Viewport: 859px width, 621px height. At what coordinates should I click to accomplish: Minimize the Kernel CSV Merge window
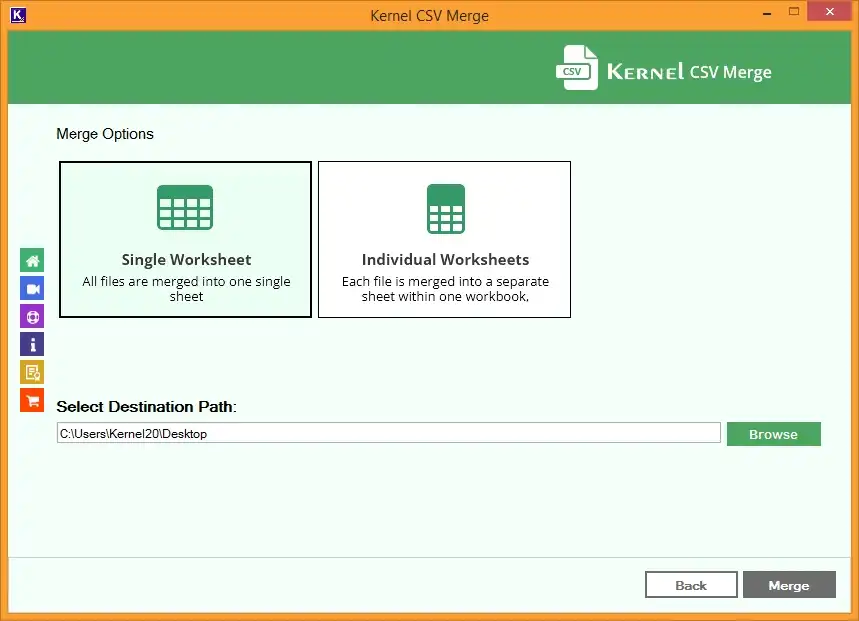[767, 12]
